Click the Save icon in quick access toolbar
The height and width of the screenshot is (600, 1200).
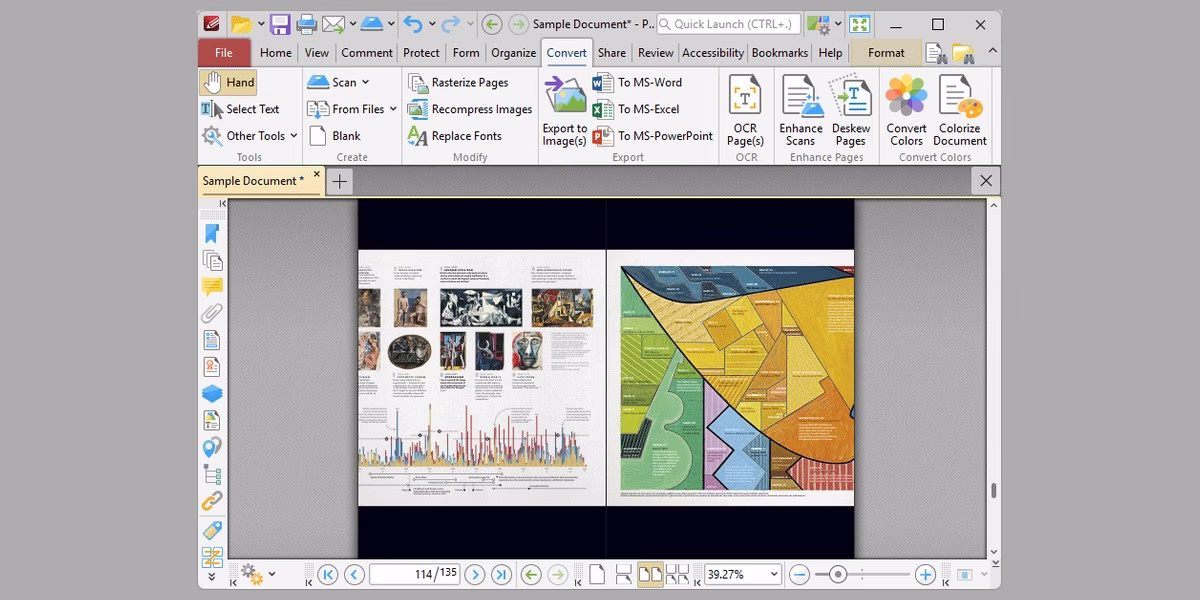coord(280,24)
